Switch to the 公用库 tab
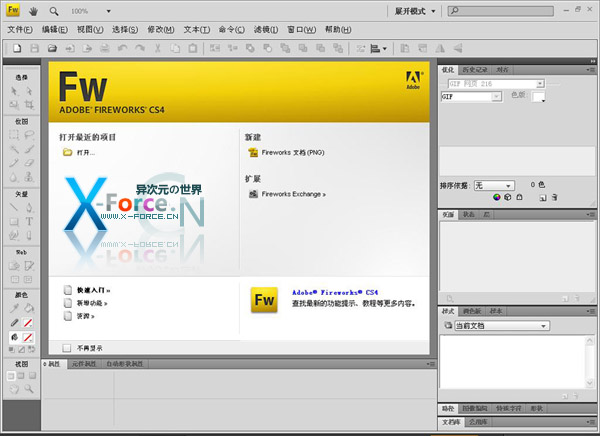 (x=478, y=422)
